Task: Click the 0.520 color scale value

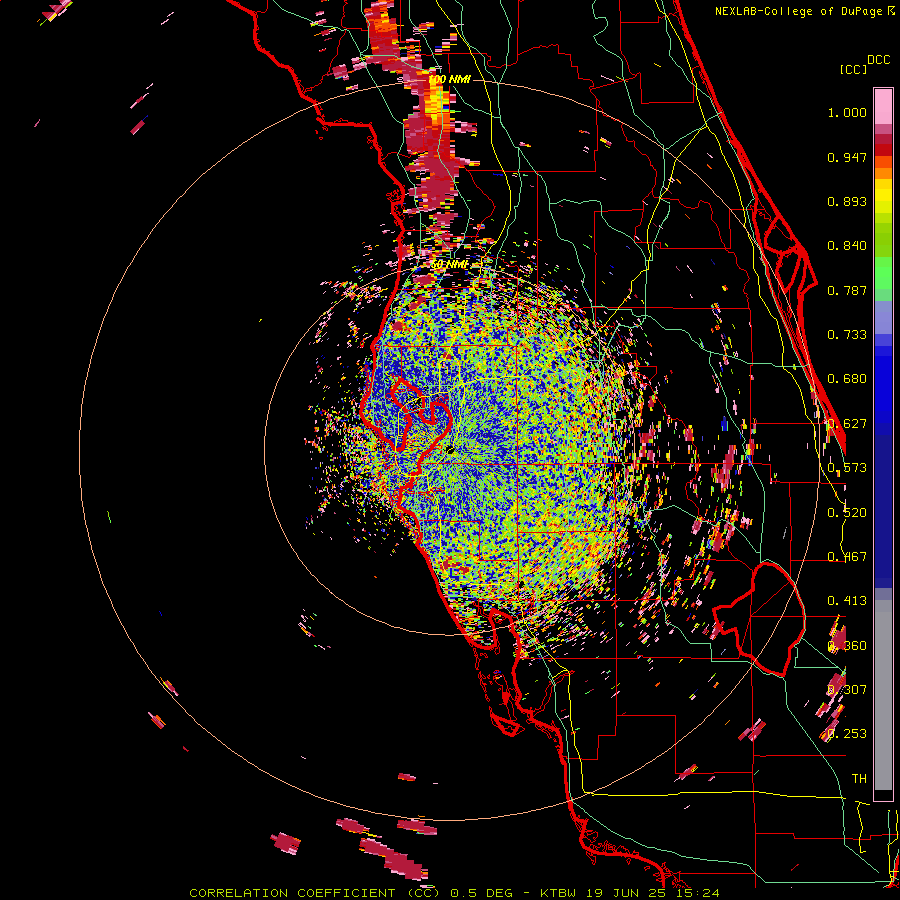Action: click(847, 513)
